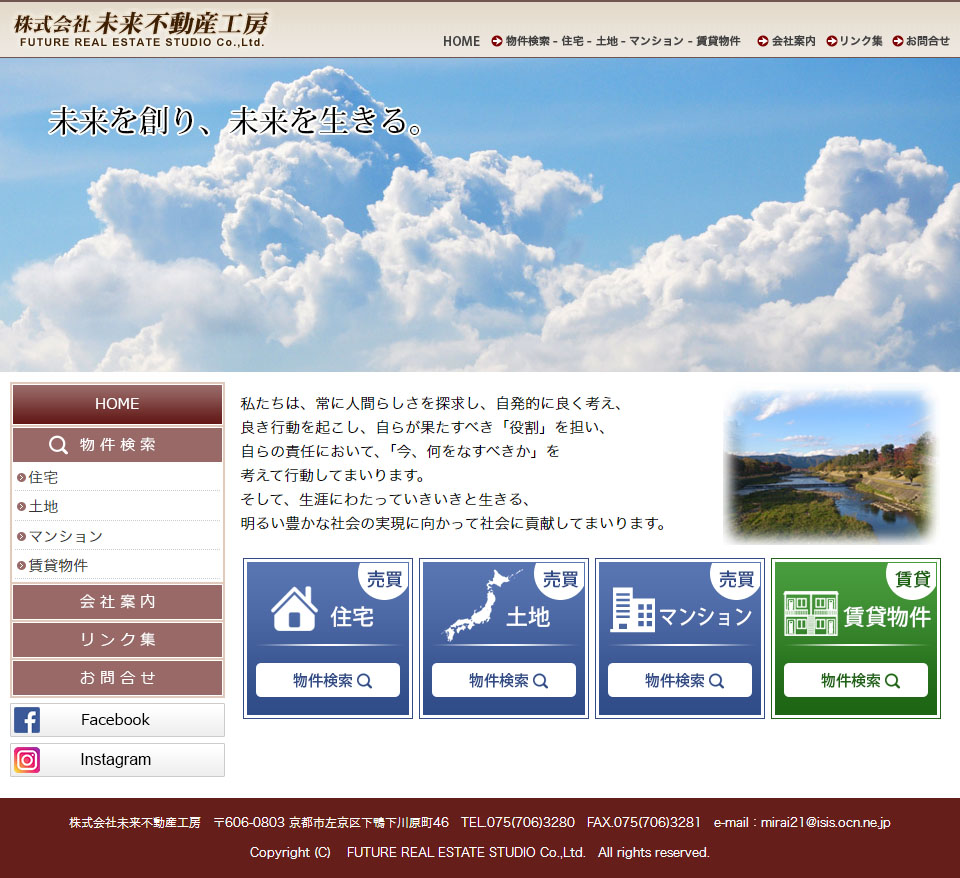Click the building icon on マンション tile

(x=632, y=610)
